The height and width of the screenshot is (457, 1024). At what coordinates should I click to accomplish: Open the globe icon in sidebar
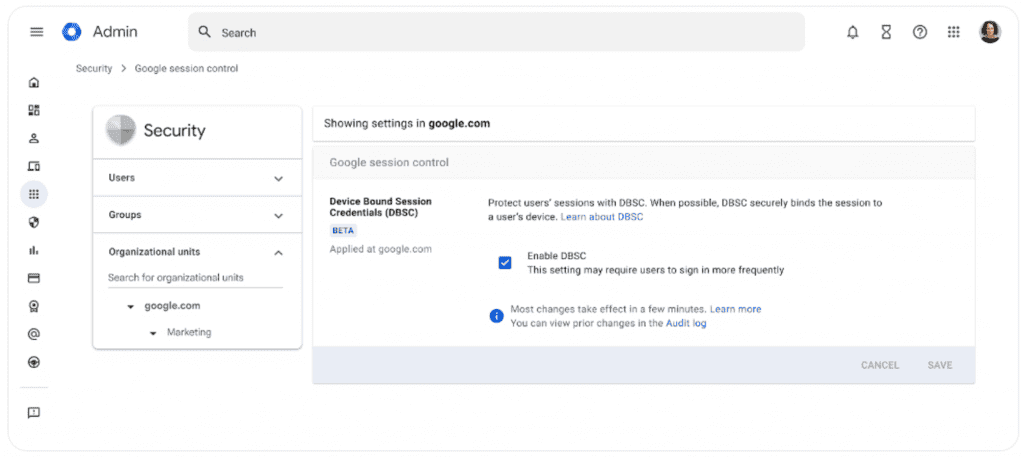point(34,362)
